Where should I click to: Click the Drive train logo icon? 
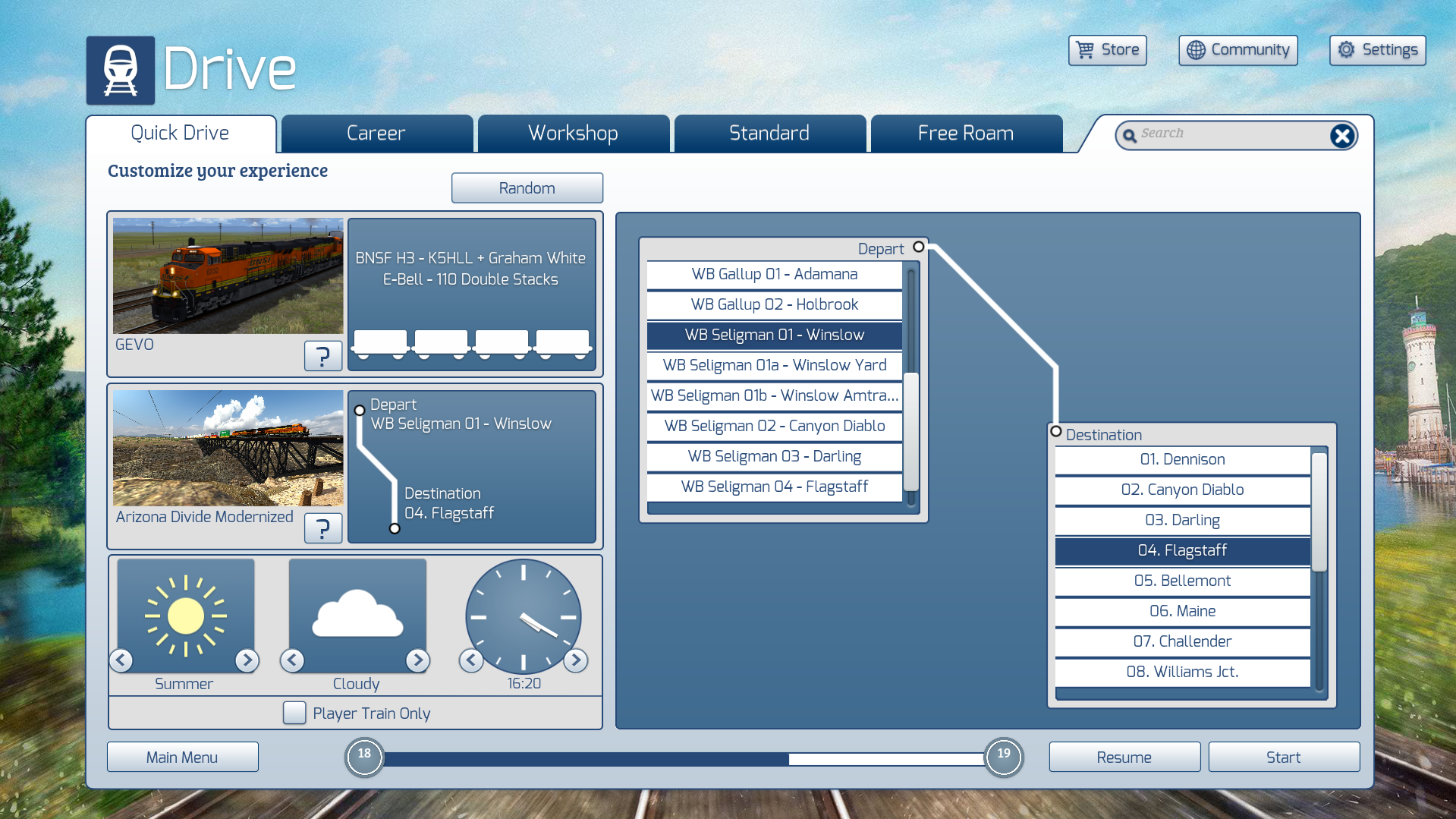121,70
